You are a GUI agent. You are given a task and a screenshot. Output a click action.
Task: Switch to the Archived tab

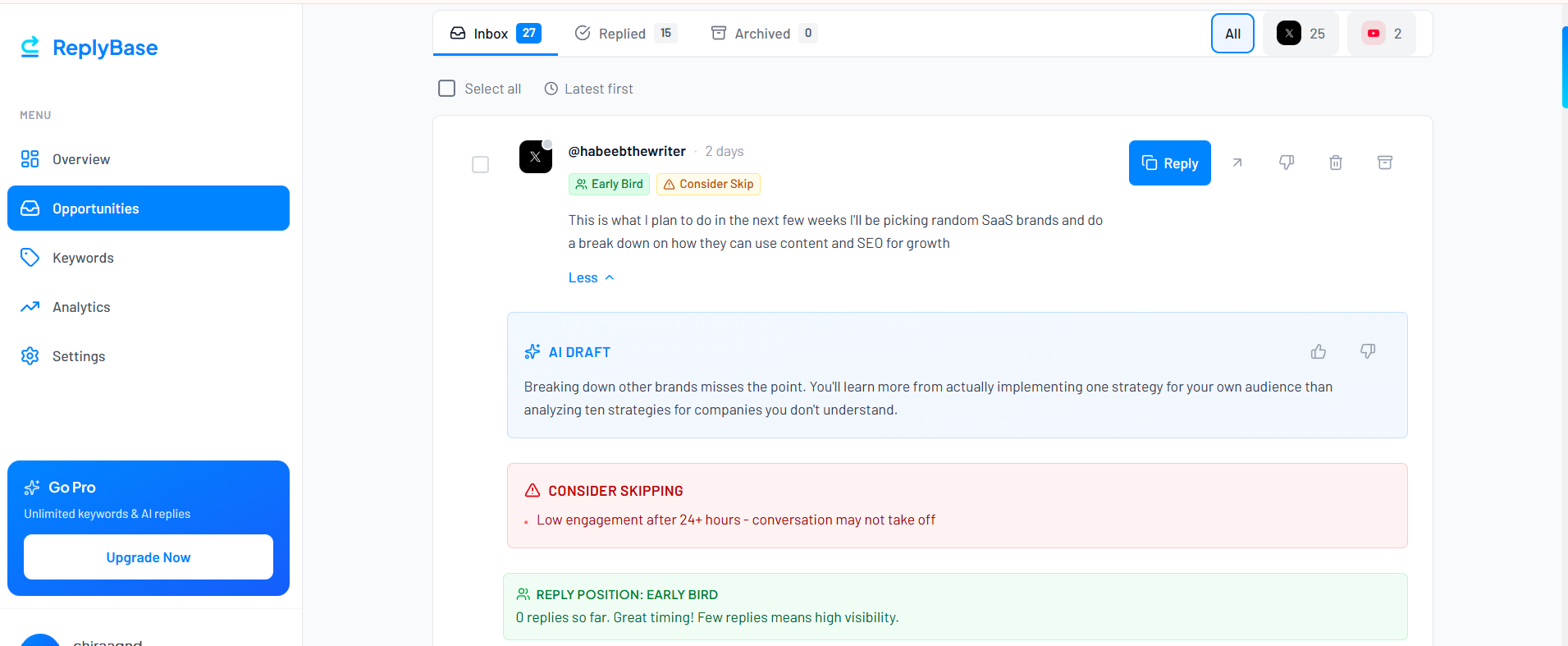(x=764, y=34)
